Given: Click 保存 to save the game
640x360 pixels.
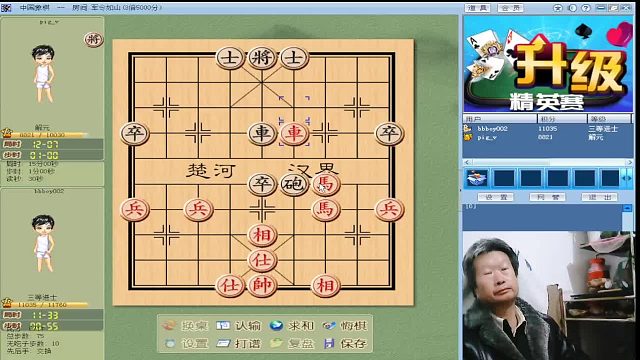Looking at the screenshot, I should coord(345,344).
